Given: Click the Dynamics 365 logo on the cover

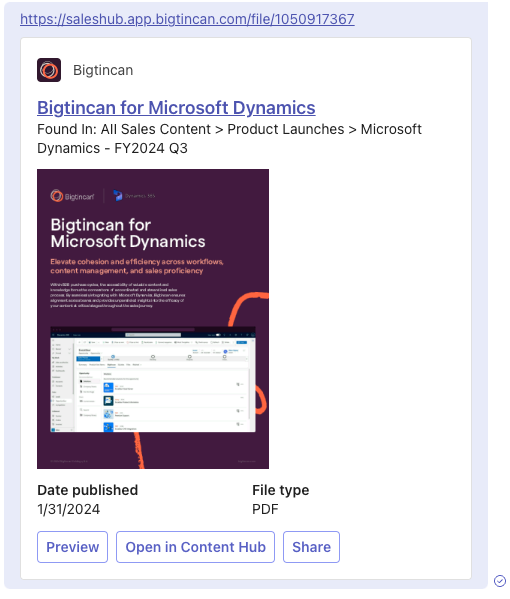Looking at the screenshot, I should [x=134, y=196].
